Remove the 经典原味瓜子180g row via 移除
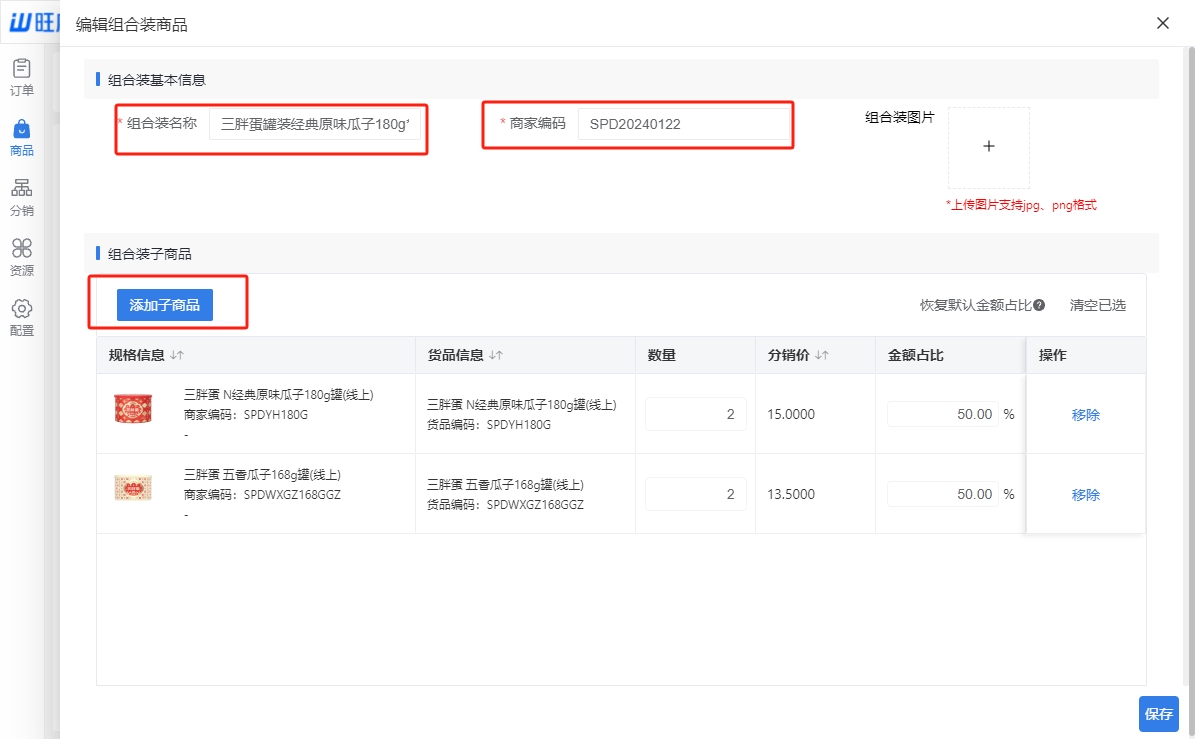 pyautogui.click(x=1085, y=414)
